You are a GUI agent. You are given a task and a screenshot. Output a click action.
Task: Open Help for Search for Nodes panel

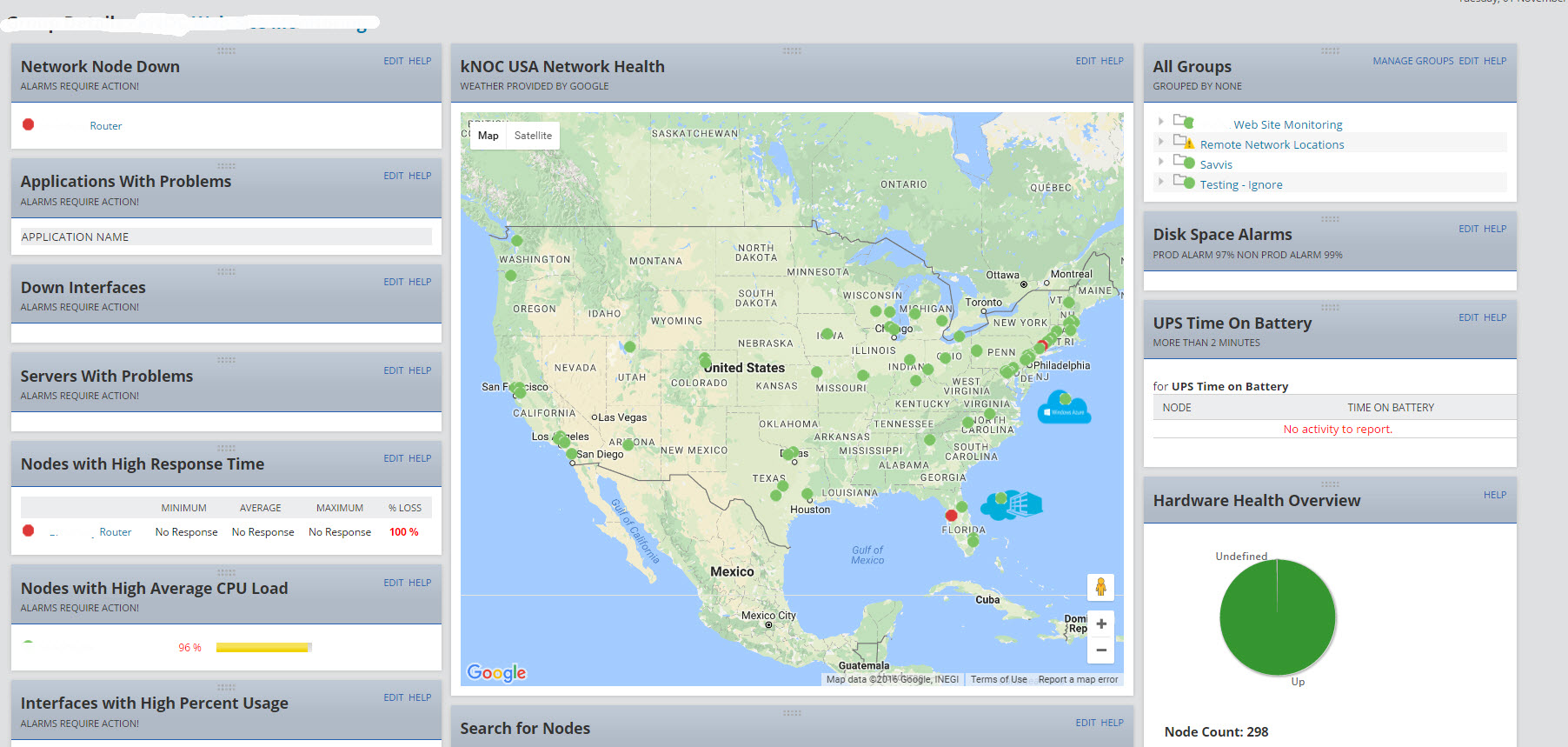click(1112, 723)
